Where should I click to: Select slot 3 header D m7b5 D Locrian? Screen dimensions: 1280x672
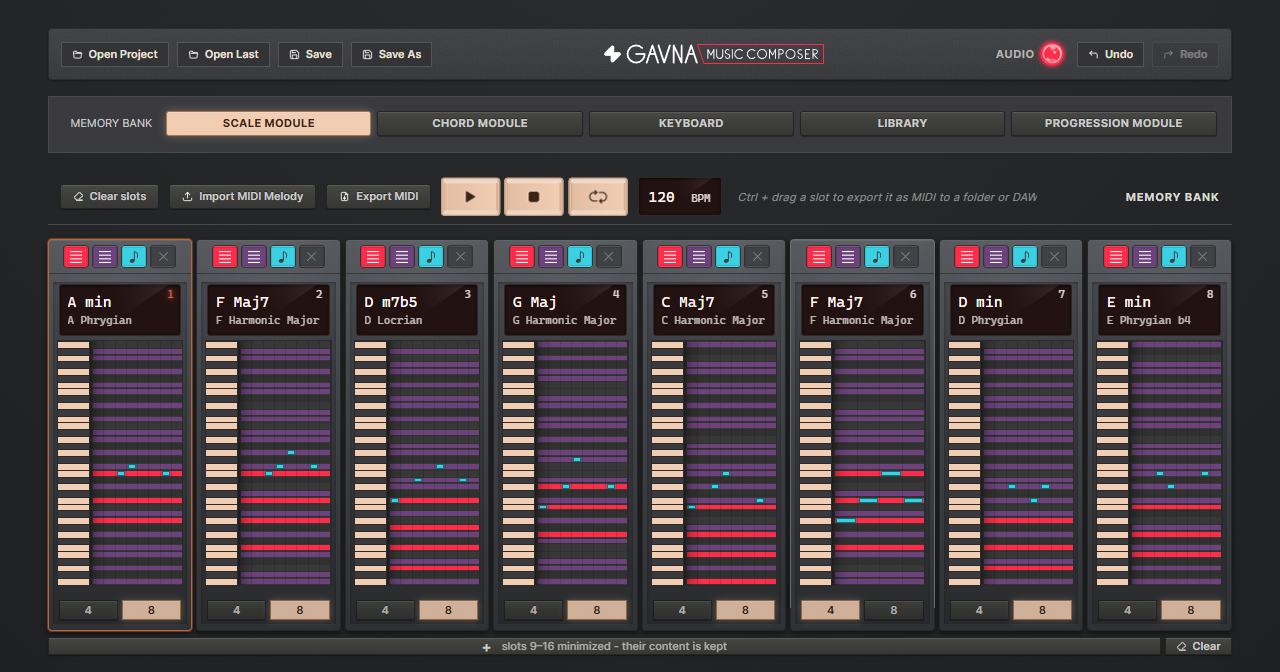coord(417,310)
